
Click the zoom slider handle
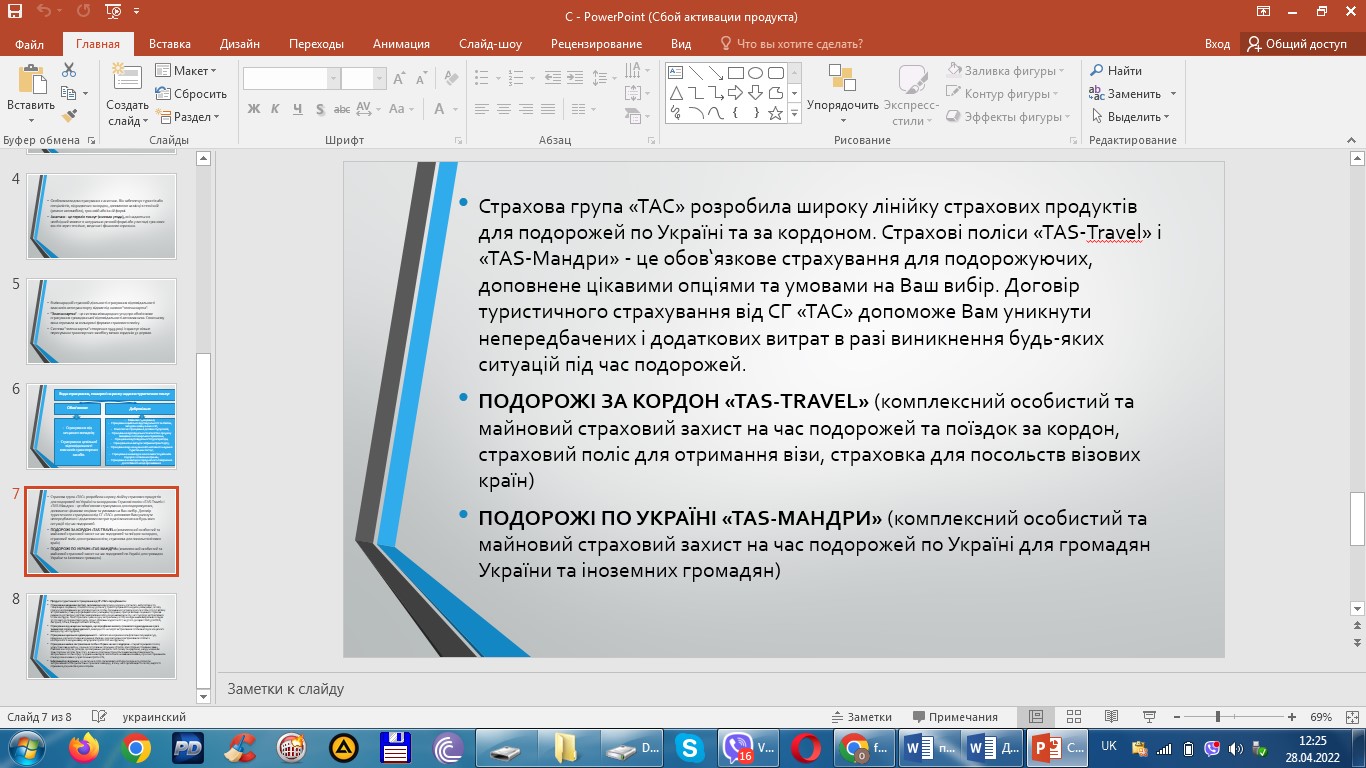tap(1217, 717)
